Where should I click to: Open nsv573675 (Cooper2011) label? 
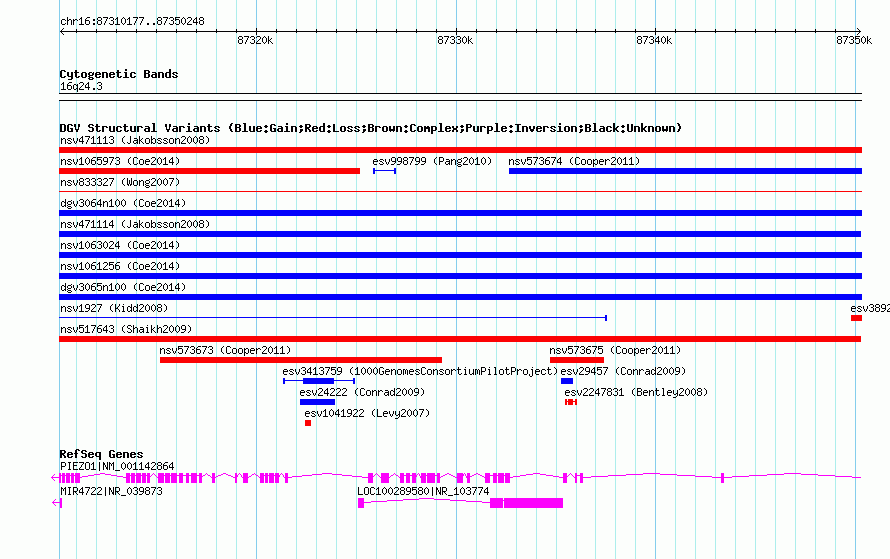615,350
